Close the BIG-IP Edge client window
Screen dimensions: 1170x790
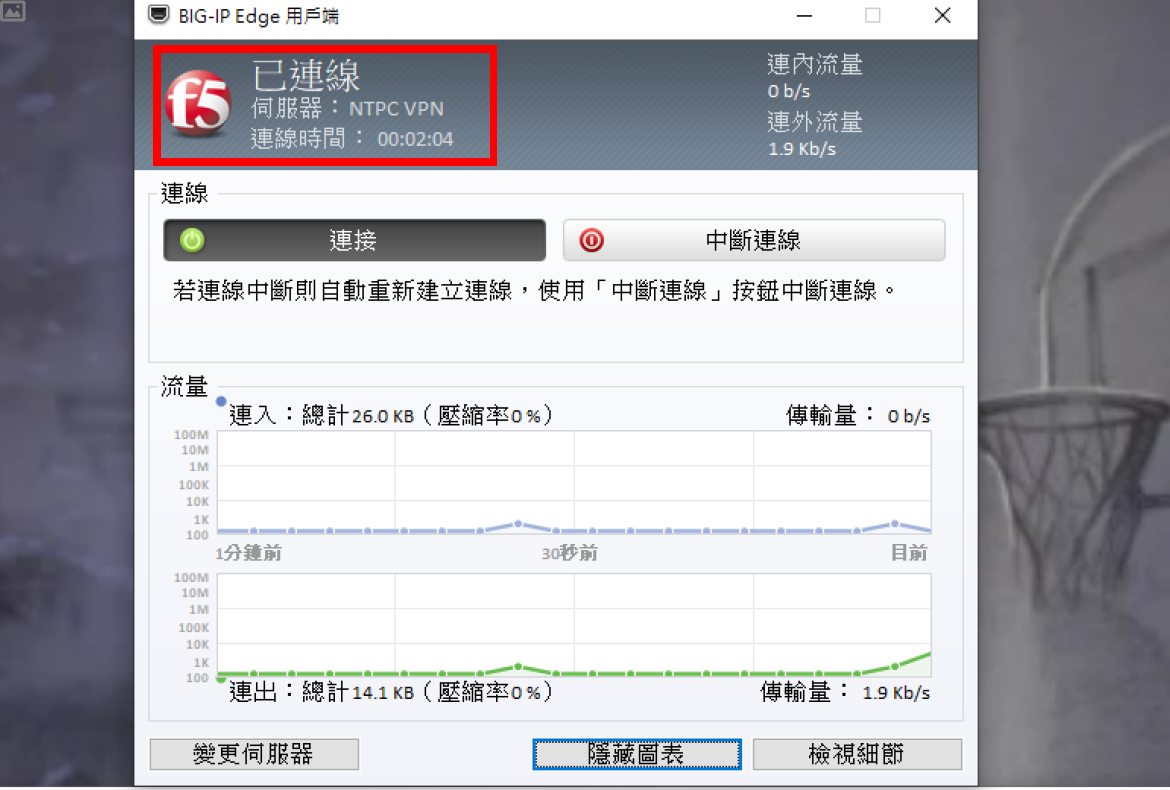click(942, 16)
